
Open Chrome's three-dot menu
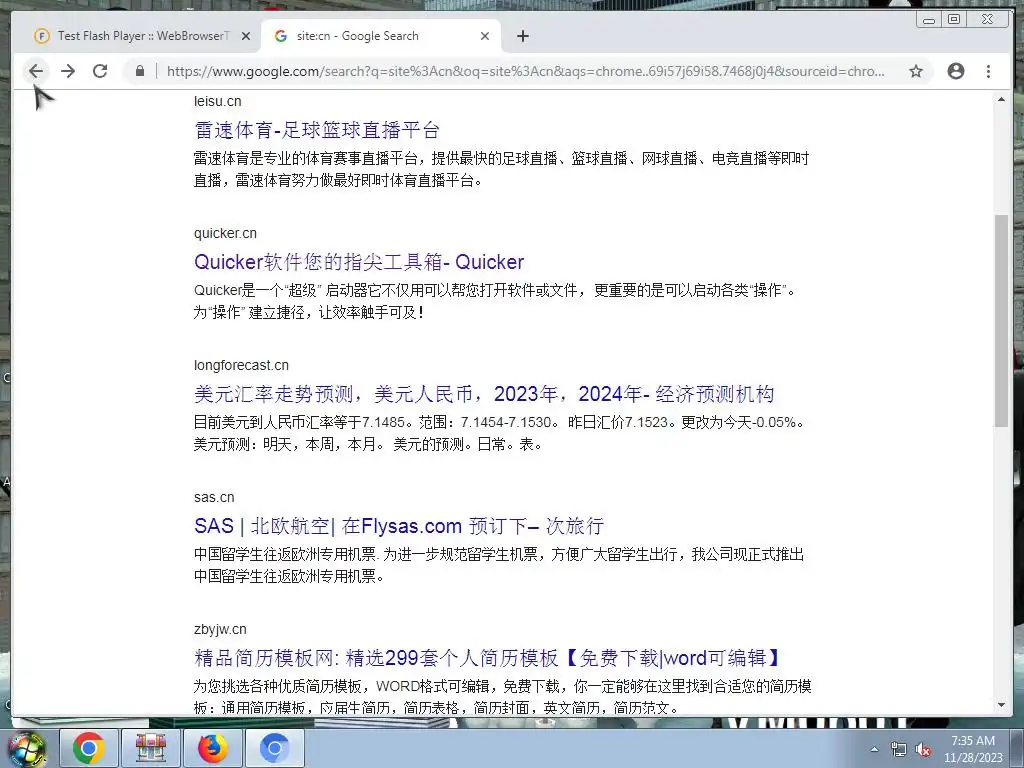point(989,71)
